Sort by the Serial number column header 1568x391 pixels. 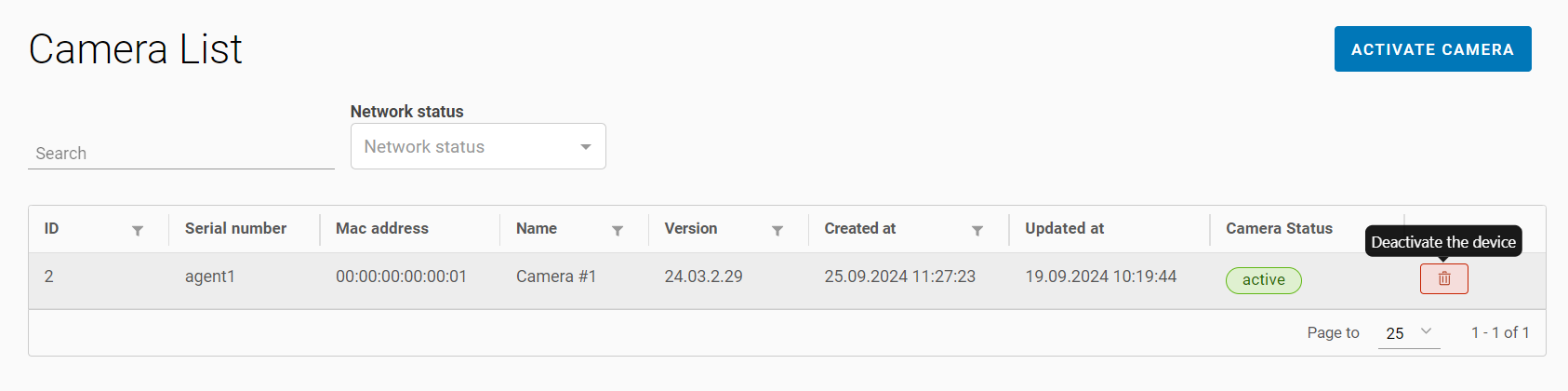(235, 229)
